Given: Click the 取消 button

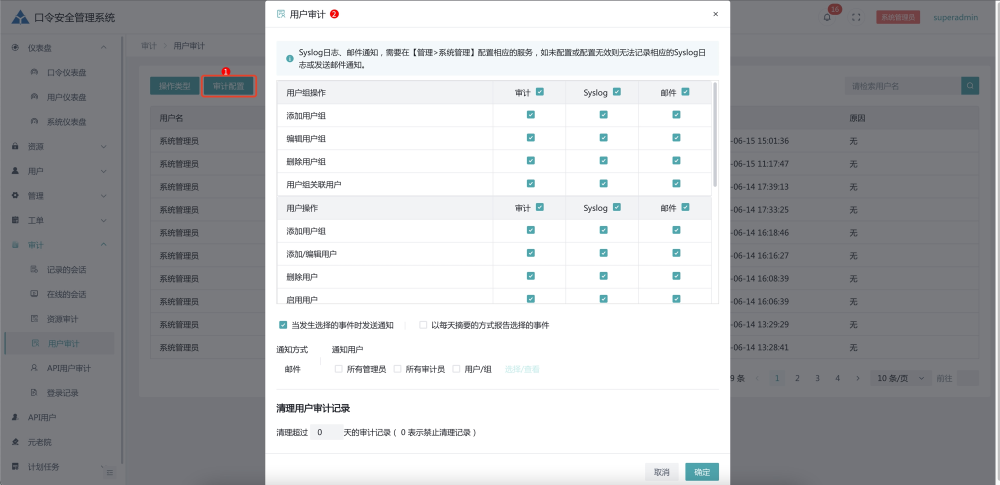Looking at the screenshot, I should [661, 472].
